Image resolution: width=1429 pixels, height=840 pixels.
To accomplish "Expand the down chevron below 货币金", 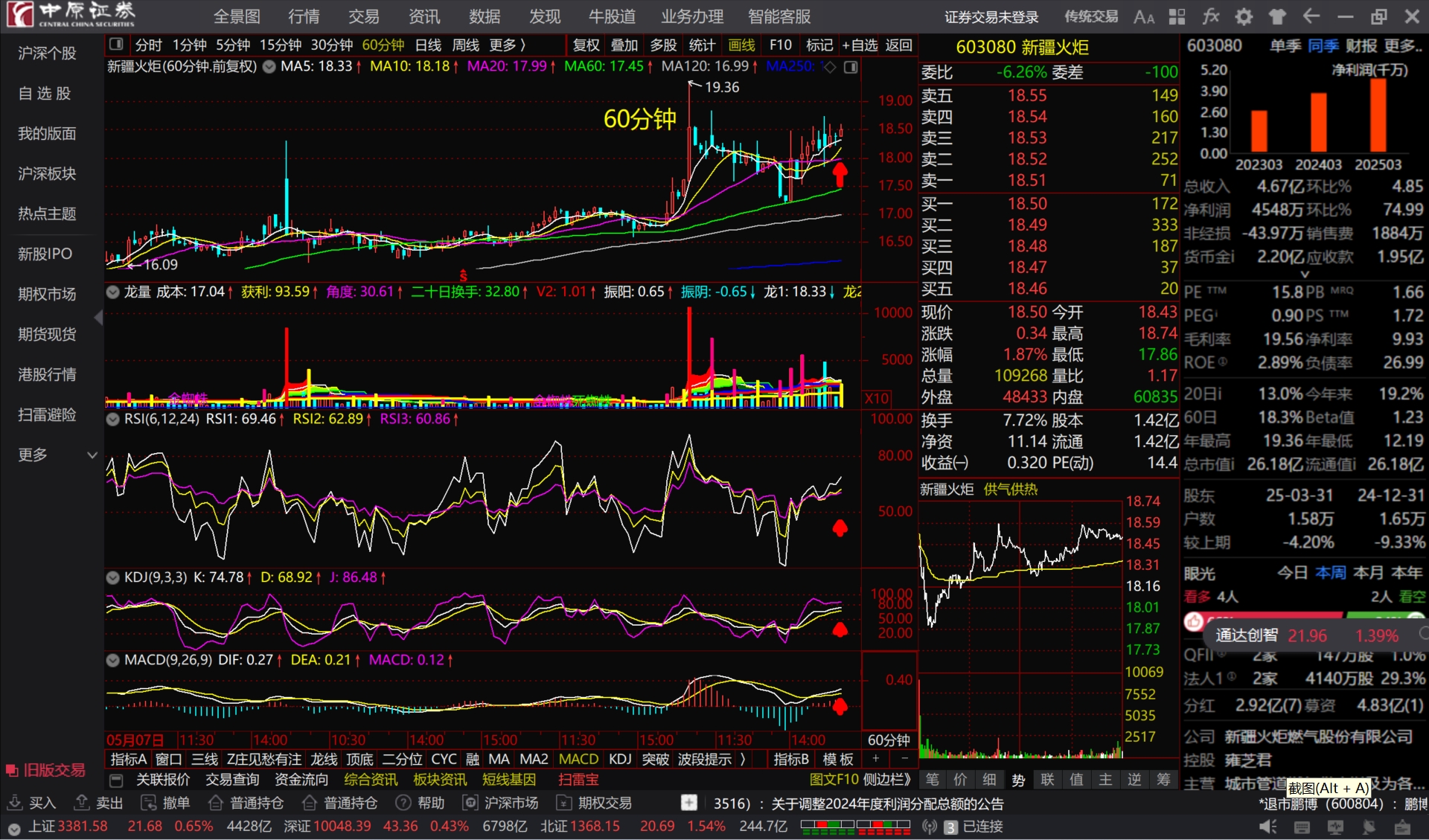I will tap(1305, 275).
